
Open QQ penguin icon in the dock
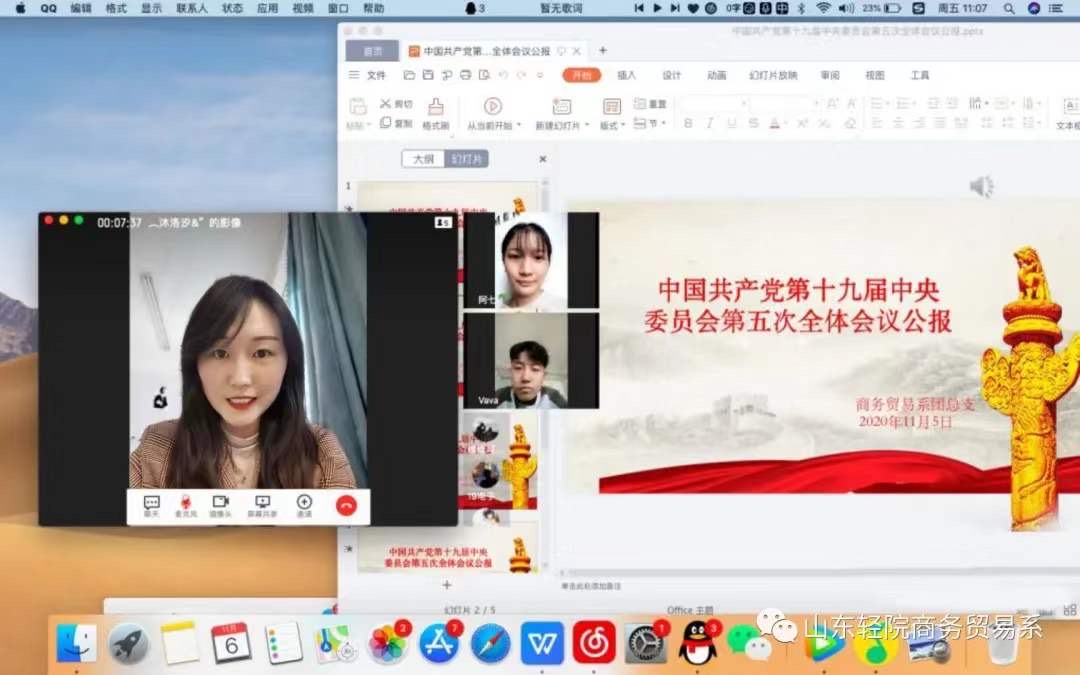click(697, 643)
